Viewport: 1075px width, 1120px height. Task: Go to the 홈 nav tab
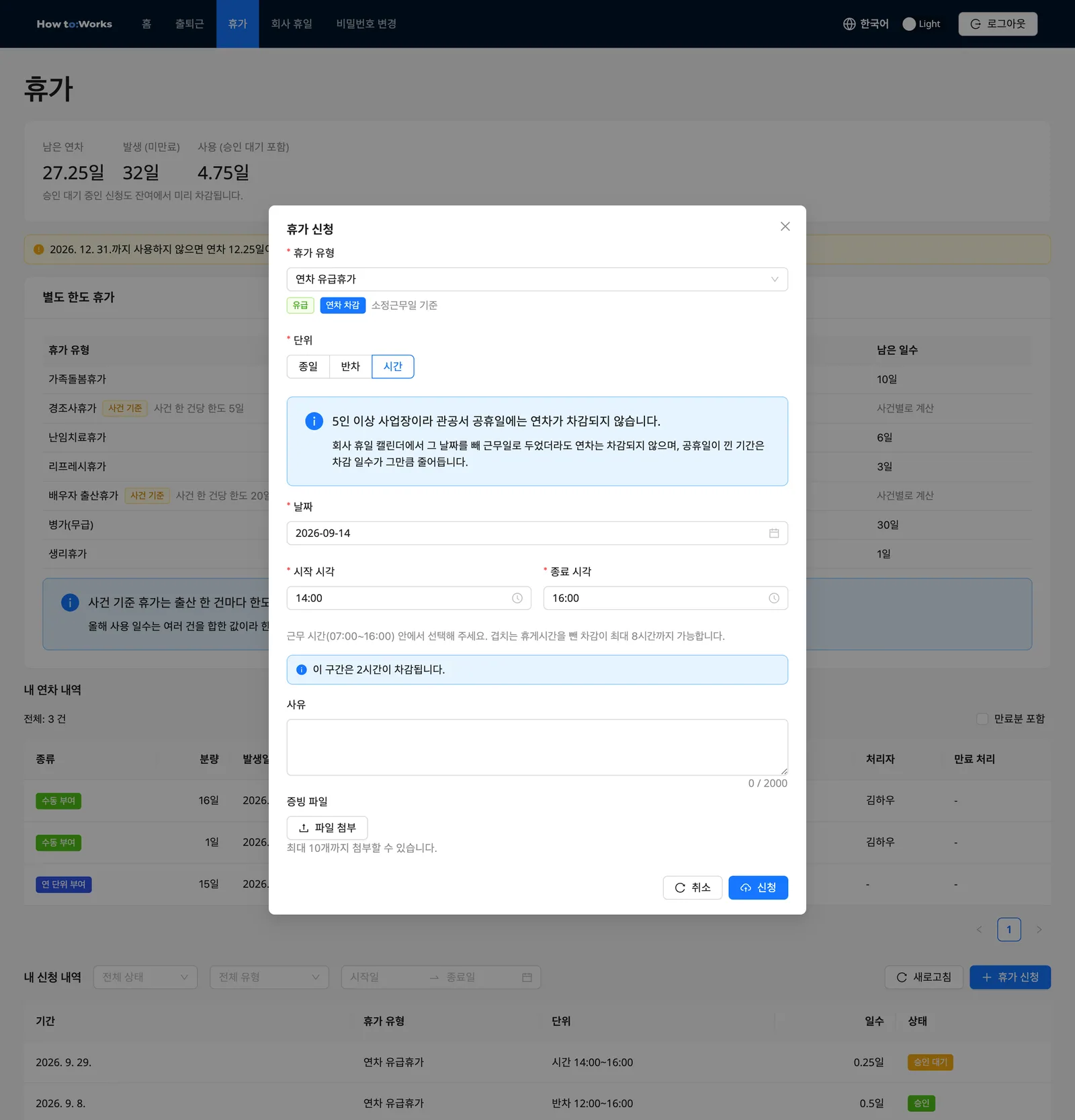(x=146, y=24)
